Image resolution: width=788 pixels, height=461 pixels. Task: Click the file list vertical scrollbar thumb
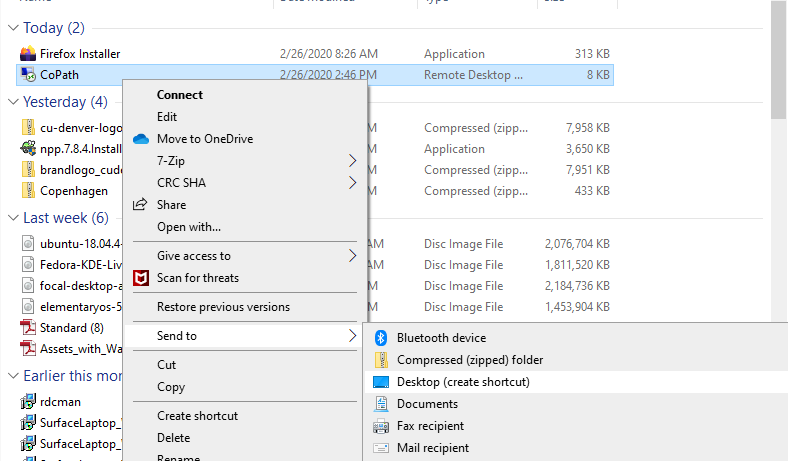click(x=778, y=59)
